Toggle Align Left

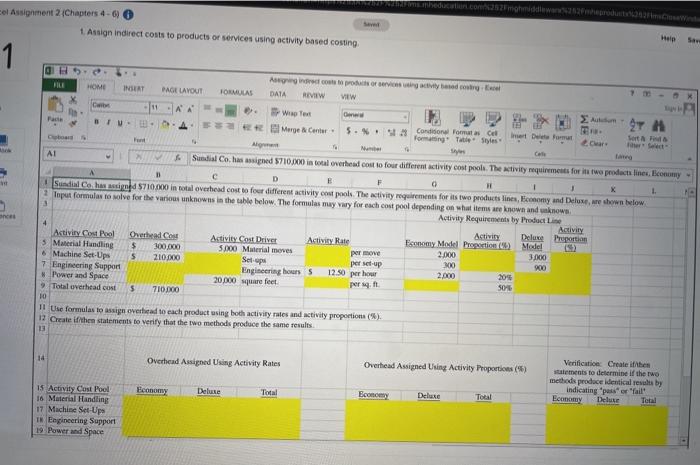coord(206,125)
